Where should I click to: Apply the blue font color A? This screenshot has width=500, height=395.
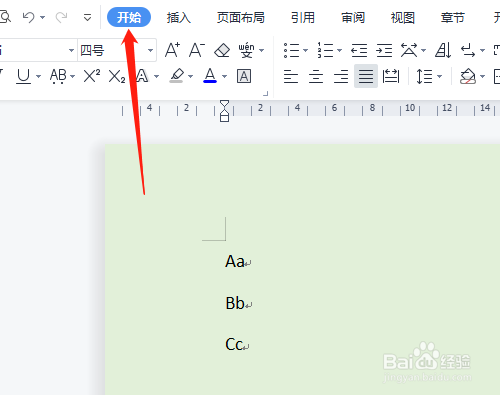pyautogui.click(x=210, y=76)
